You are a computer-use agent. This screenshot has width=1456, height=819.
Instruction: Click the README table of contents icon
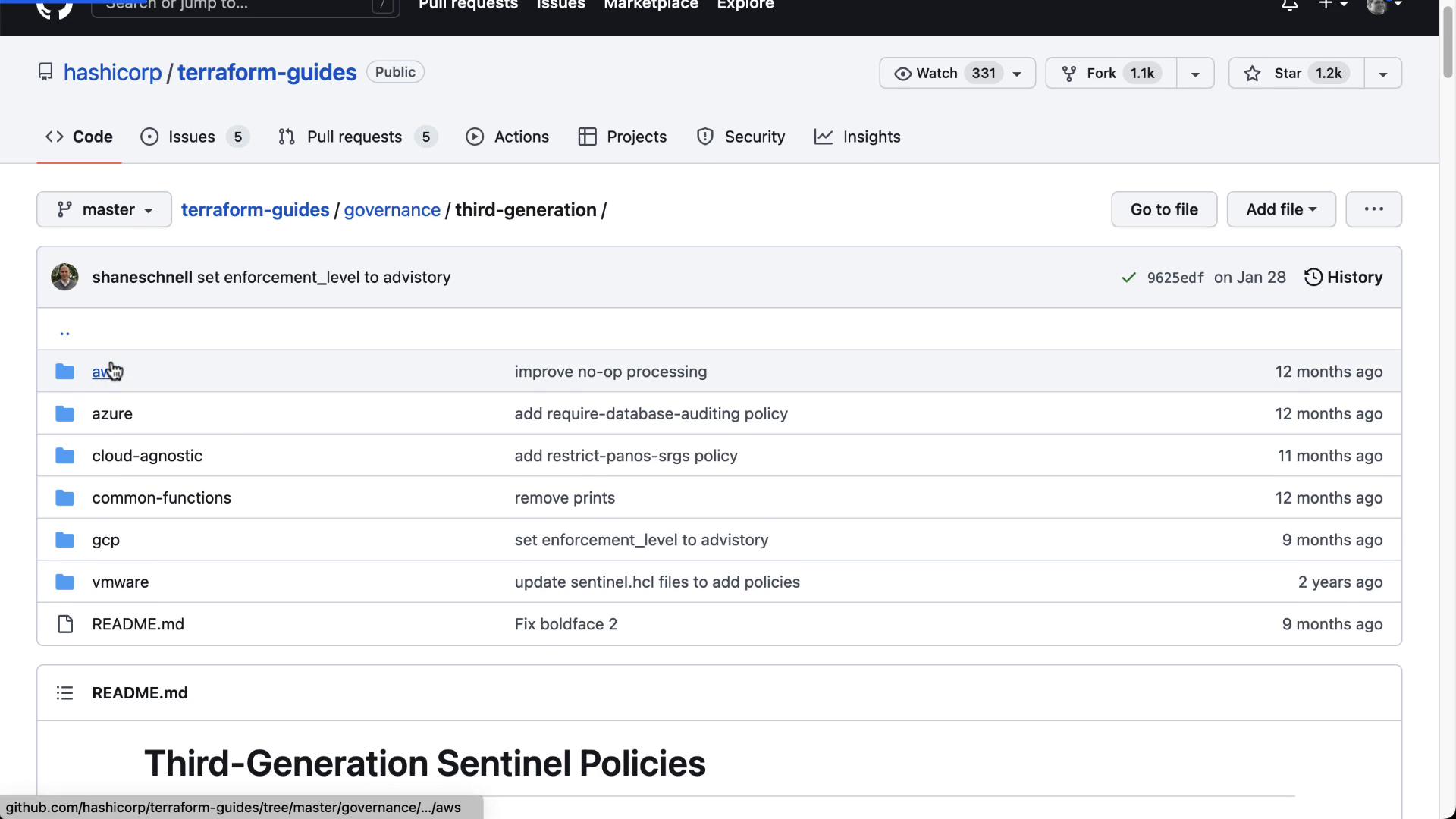point(64,693)
